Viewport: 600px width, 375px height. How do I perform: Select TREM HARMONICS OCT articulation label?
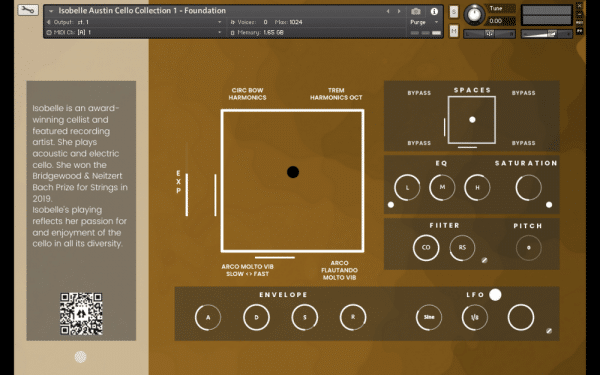[336, 94]
